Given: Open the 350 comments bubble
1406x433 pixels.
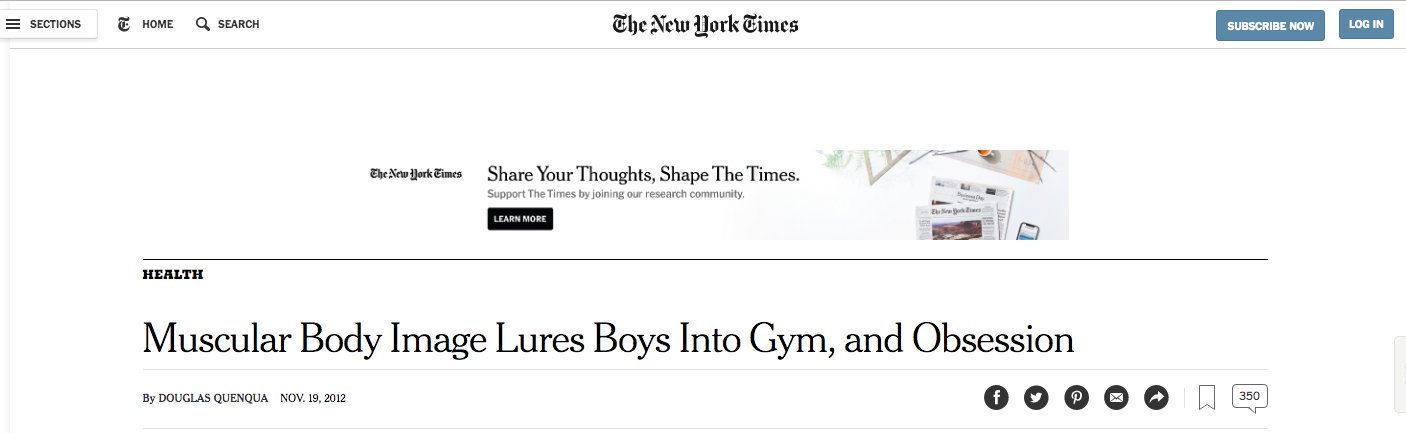Looking at the screenshot, I should pyautogui.click(x=1249, y=397).
